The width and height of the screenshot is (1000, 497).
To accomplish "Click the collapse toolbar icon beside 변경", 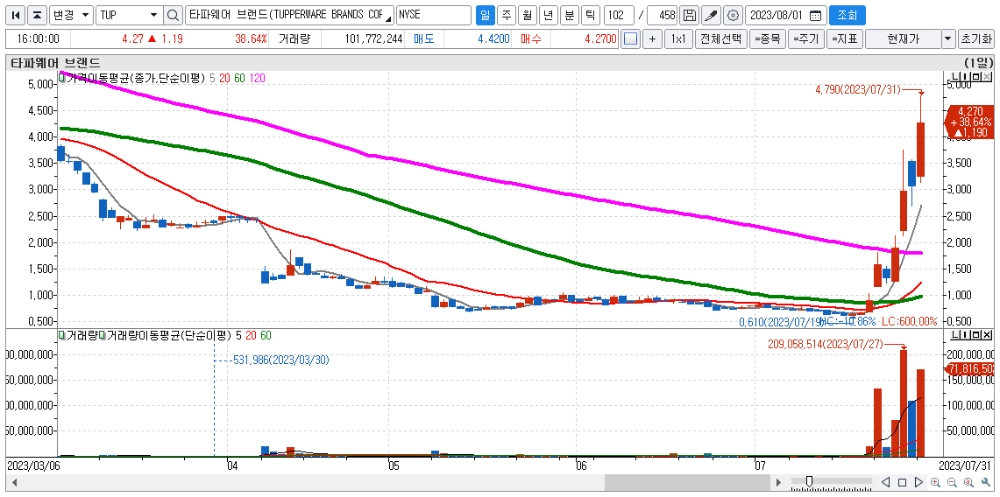I will click(x=38, y=15).
